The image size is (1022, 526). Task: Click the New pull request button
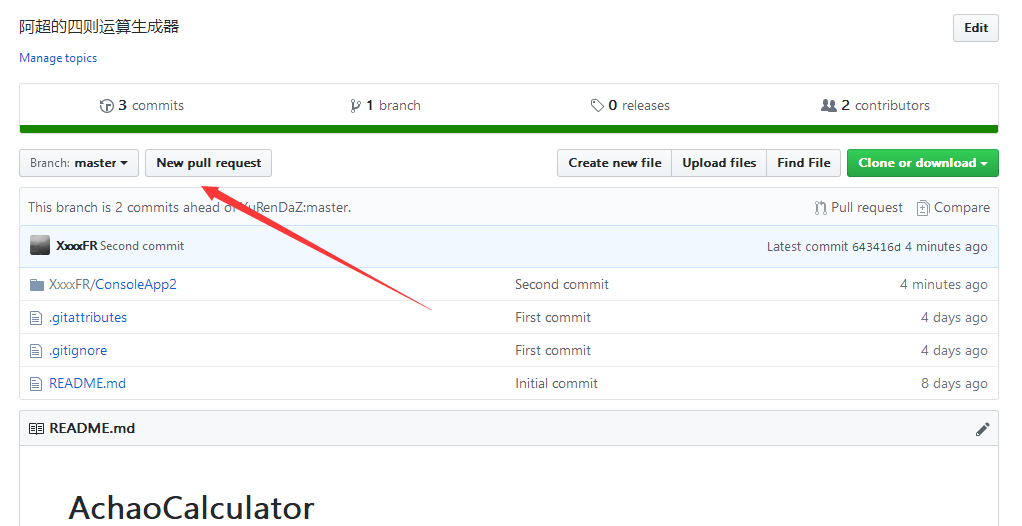click(x=209, y=163)
